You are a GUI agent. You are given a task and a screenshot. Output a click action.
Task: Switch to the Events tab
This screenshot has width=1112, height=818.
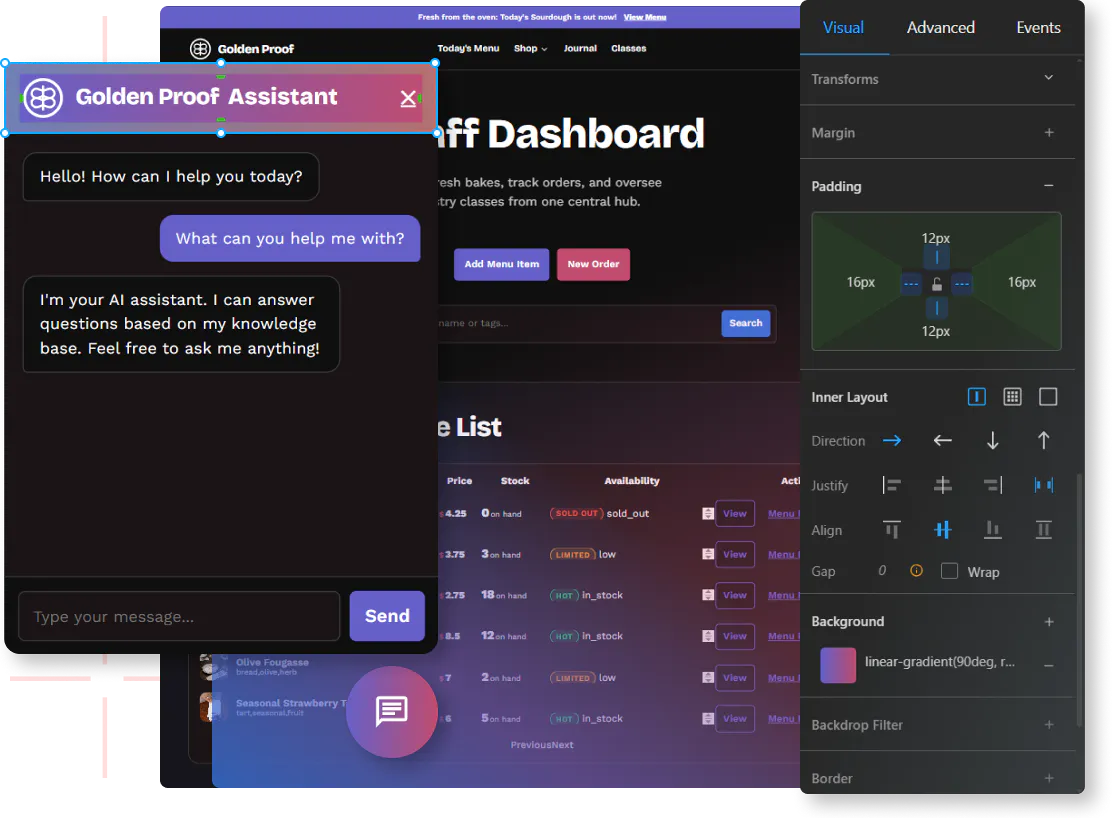tap(1038, 28)
